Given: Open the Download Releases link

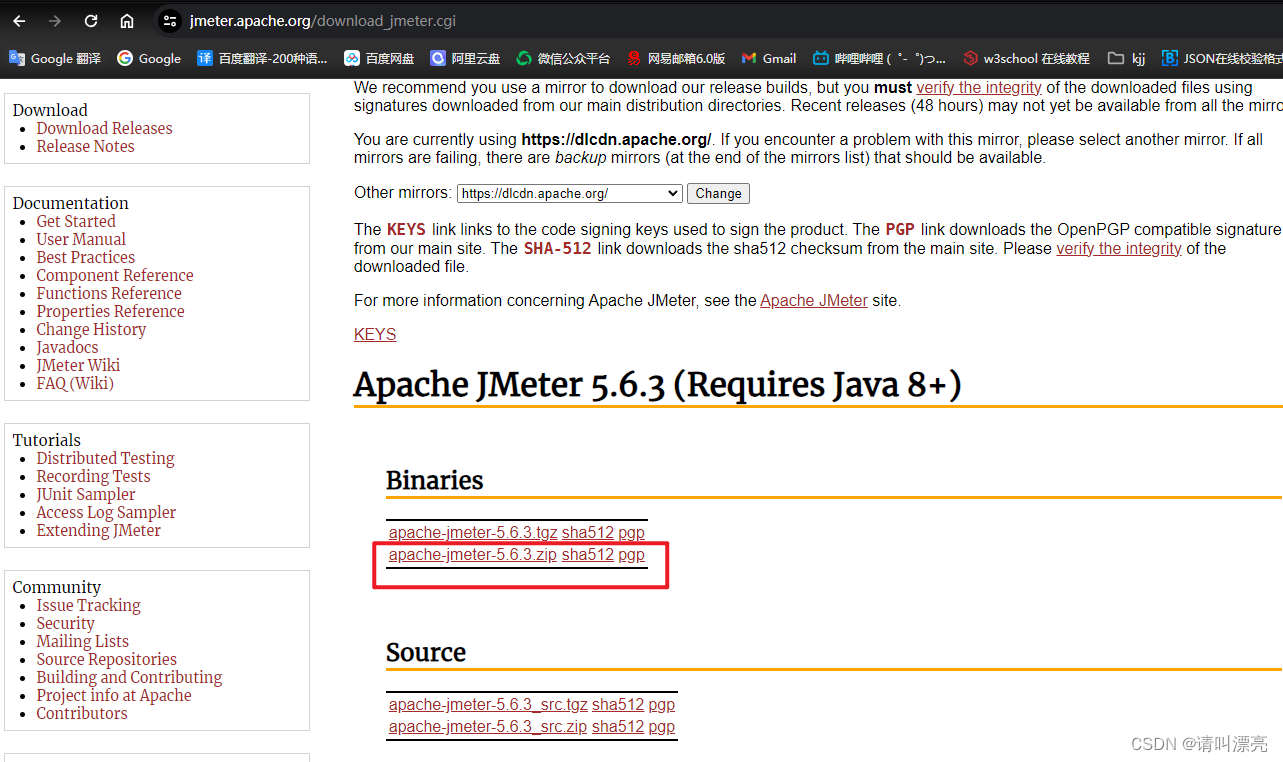Looking at the screenshot, I should pos(104,128).
